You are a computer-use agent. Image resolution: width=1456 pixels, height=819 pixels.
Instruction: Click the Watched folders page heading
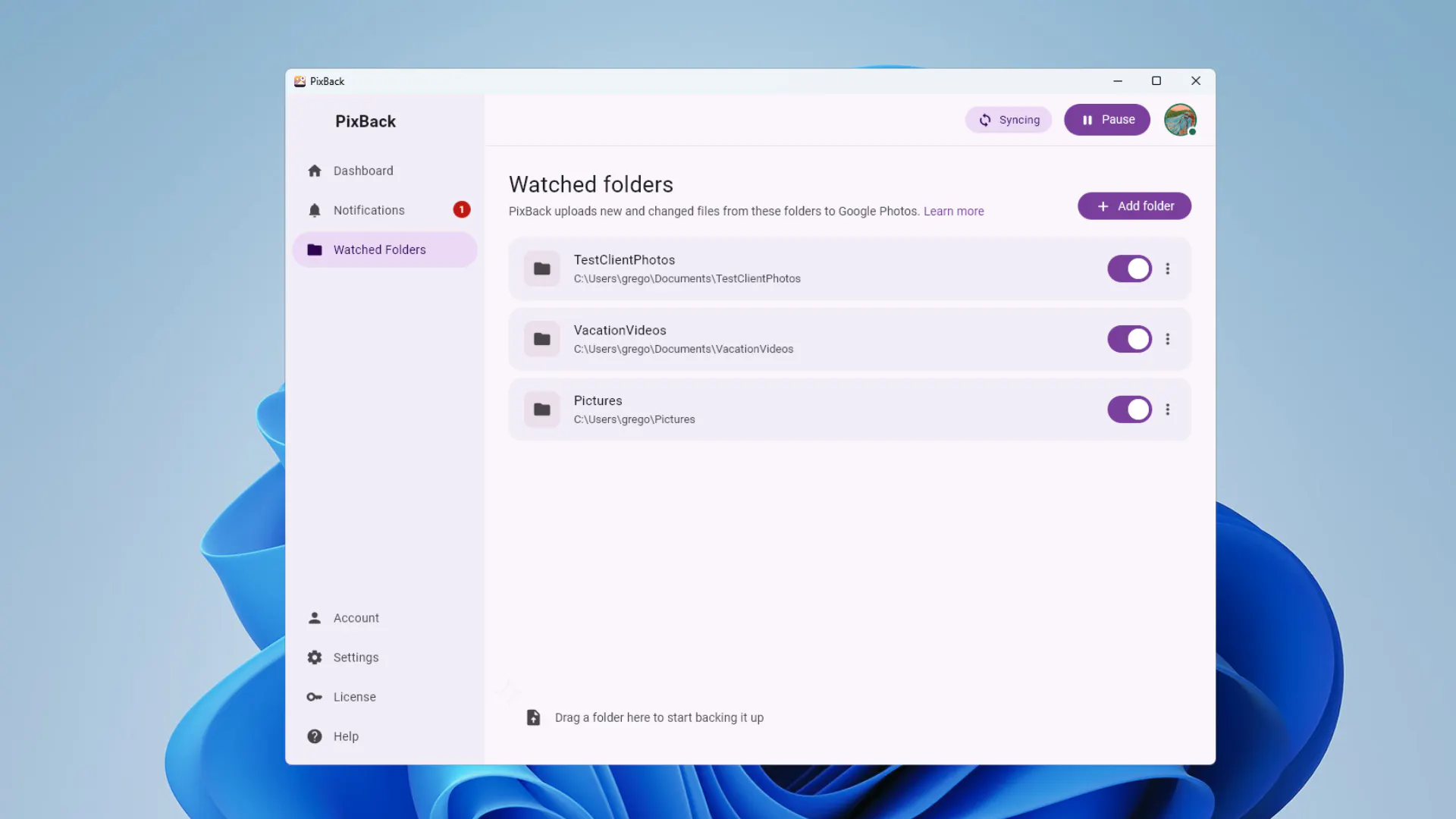(x=591, y=184)
